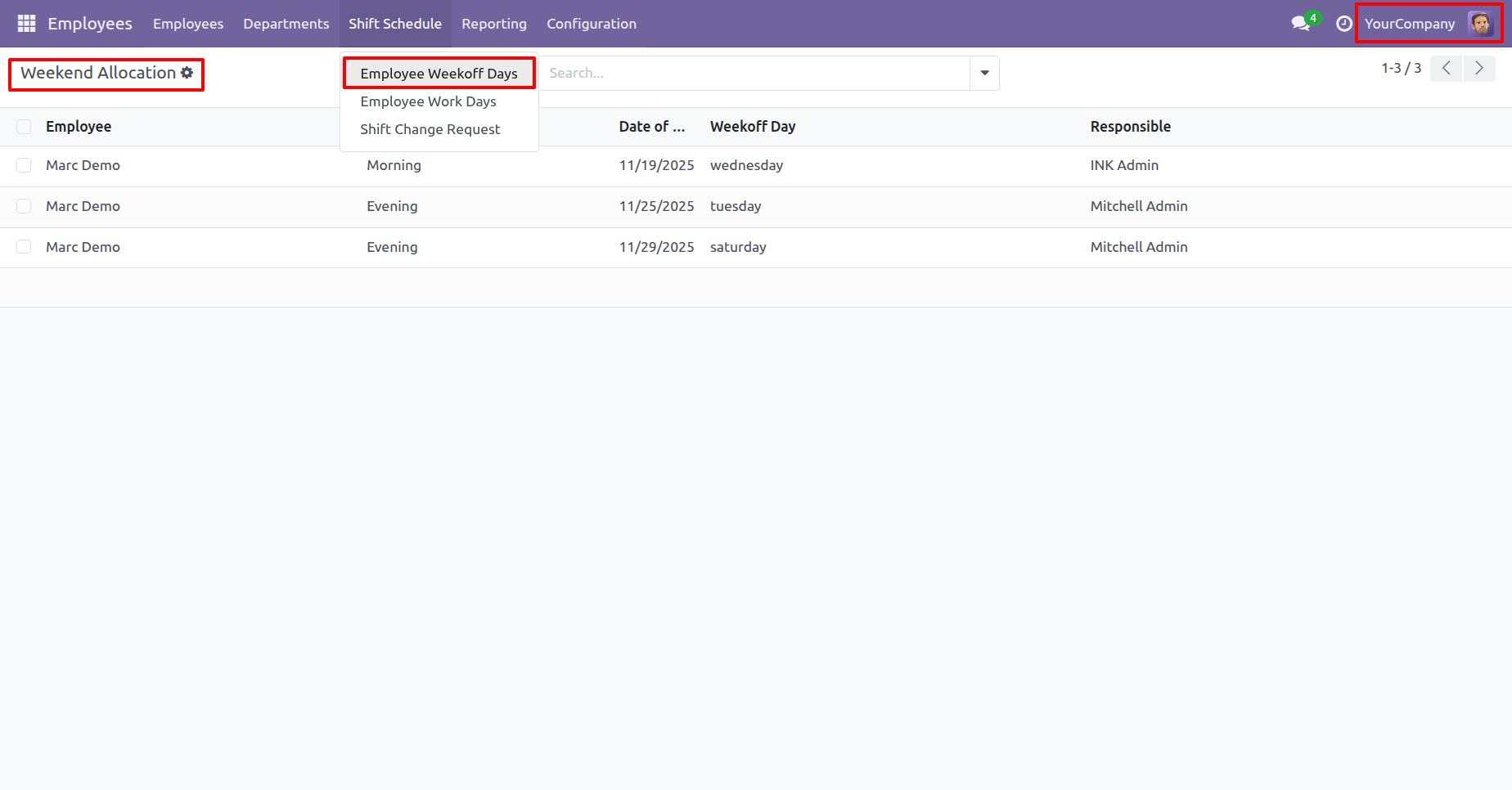Open the Weekend Allocation gear actions

tap(187, 73)
